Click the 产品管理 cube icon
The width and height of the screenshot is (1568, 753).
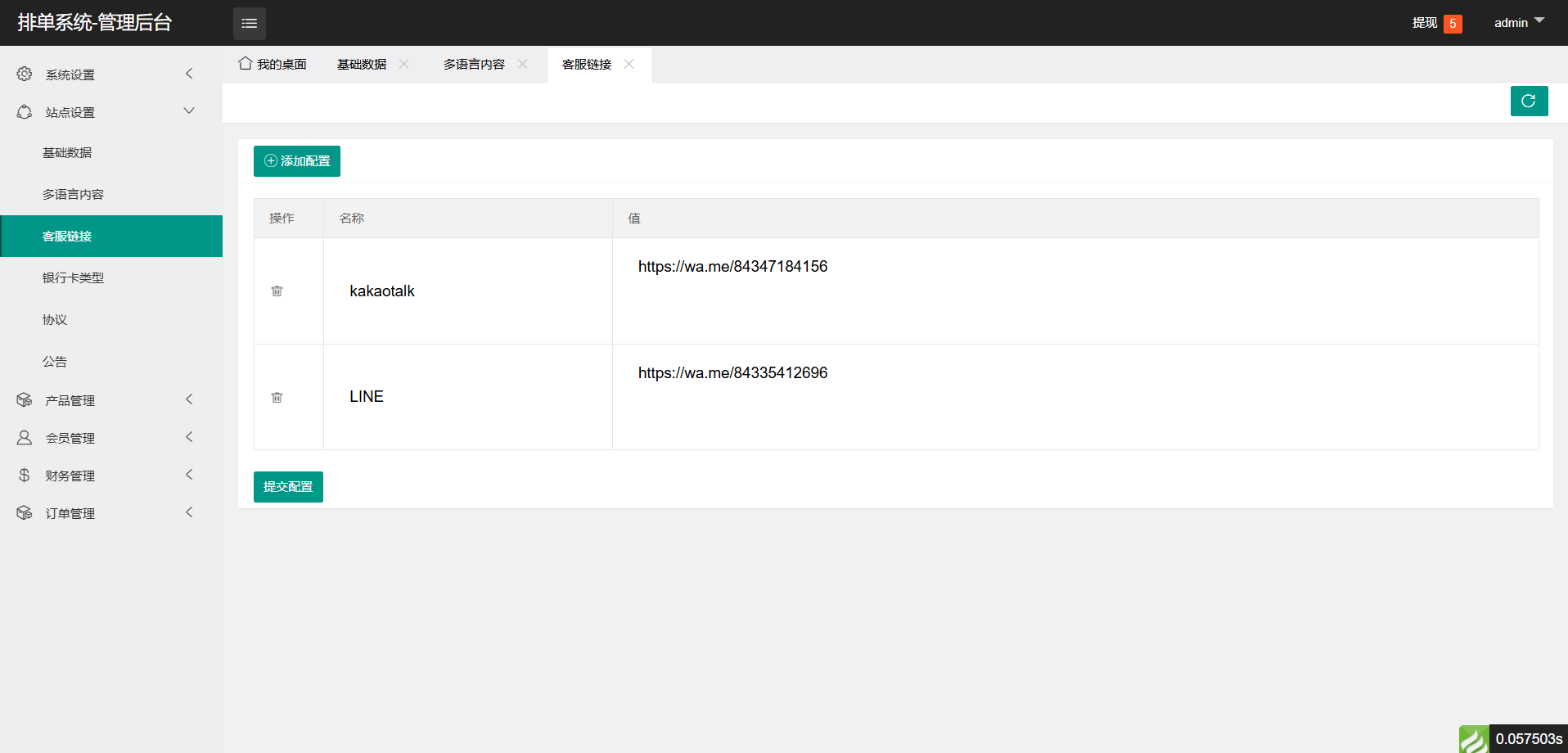tap(25, 399)
